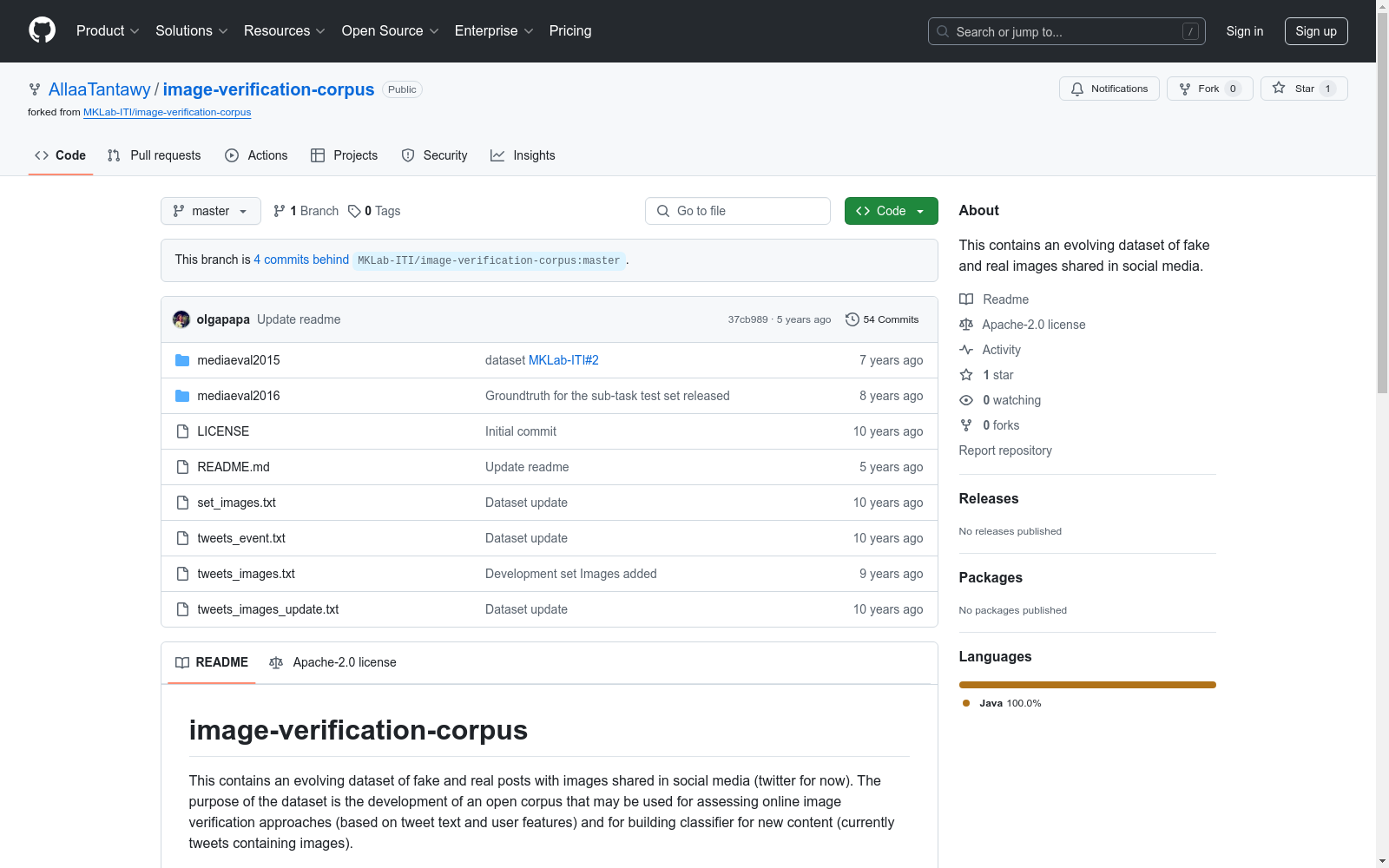
Task: Click the branch icon beside 1 Branch
Action: [280, 211]
